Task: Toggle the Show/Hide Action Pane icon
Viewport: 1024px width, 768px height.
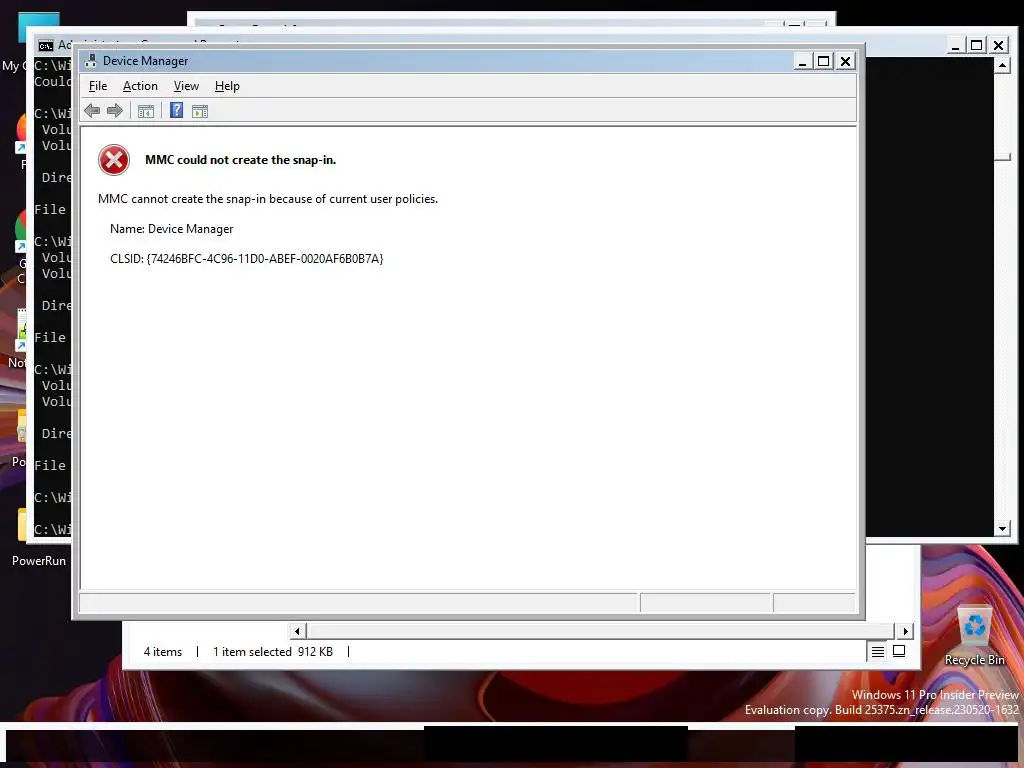Action: (200, 112)
